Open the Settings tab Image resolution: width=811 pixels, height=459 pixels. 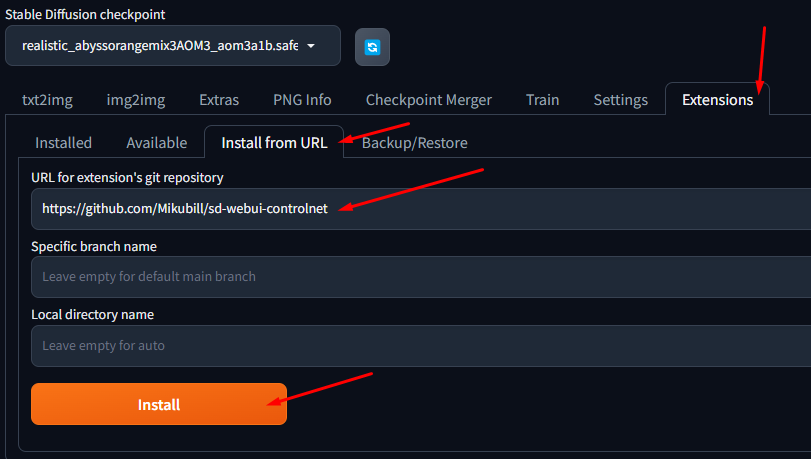tap(620, 100)
